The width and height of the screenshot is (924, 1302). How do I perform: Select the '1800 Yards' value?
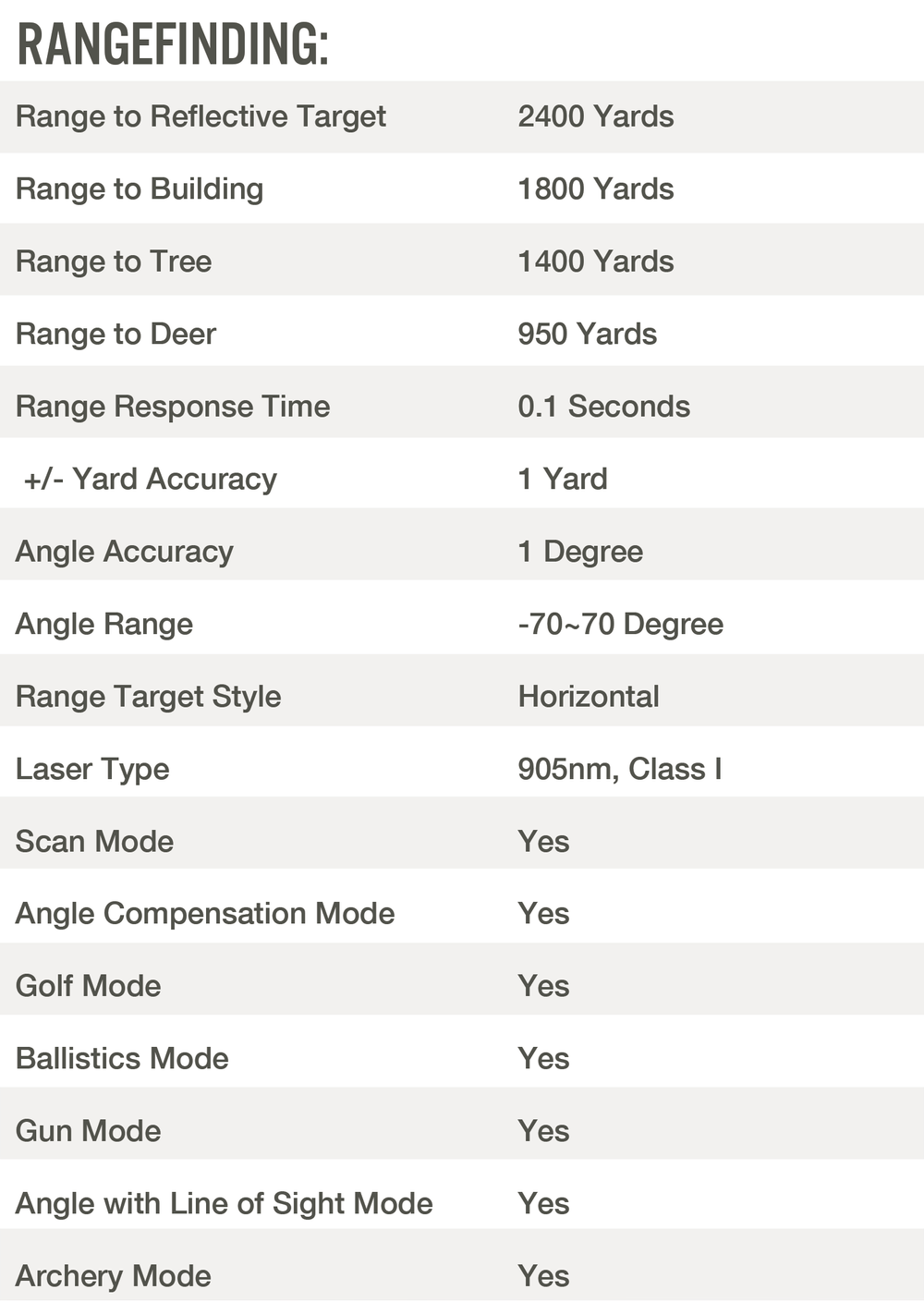coord(595,189)
